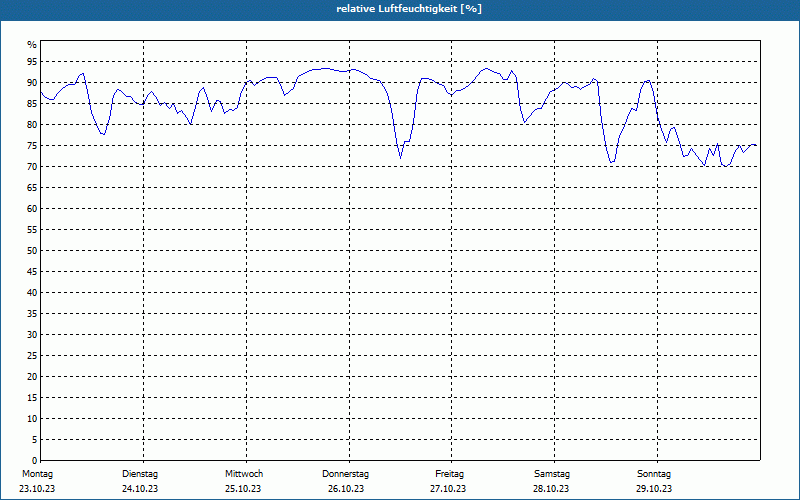This screenshot has height=500, width=800.
Task: Click the y-axis value '50'
Action: pyautogui.click(x=32, y=251)
